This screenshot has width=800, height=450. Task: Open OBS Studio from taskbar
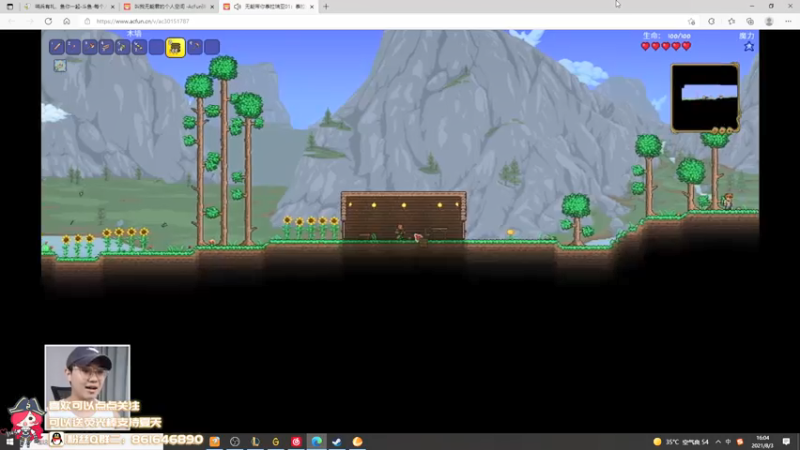tap(235, 442)
